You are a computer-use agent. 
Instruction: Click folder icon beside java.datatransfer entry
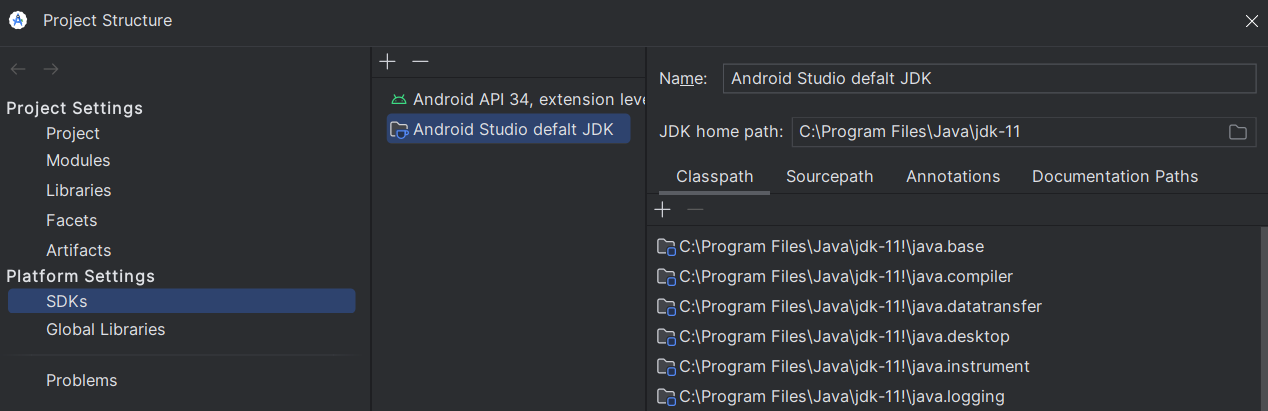[666, 307]
